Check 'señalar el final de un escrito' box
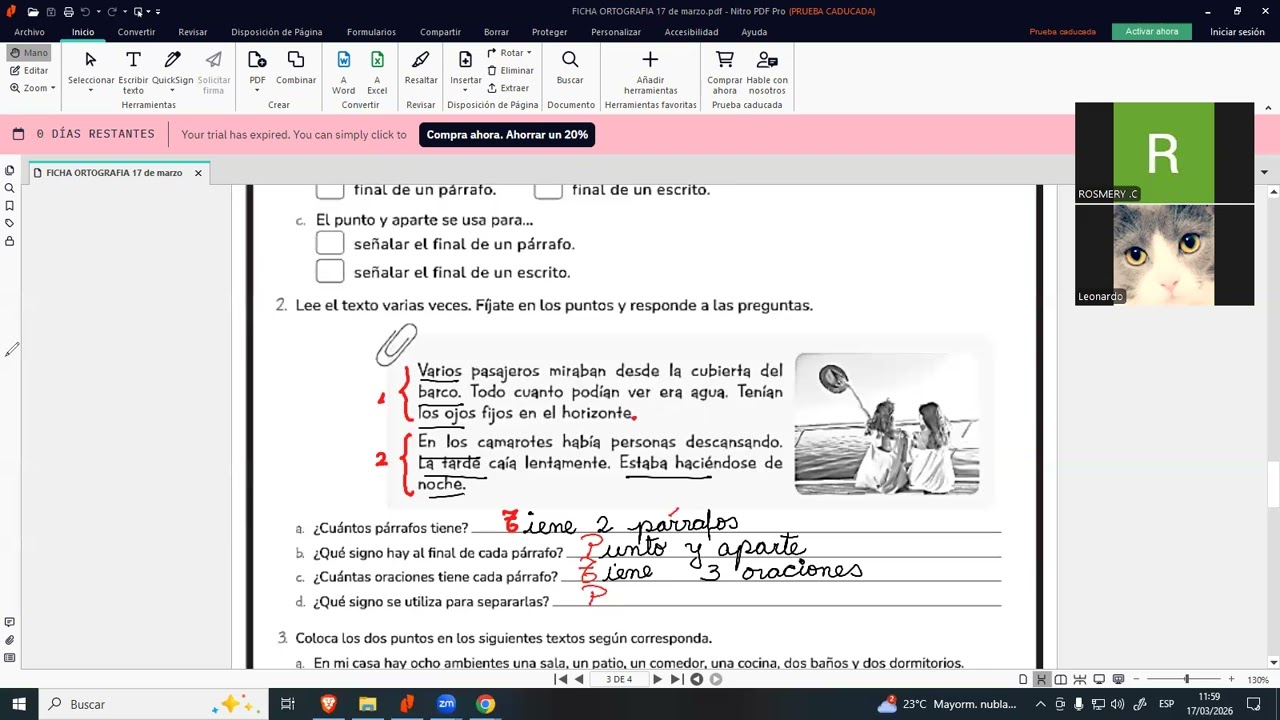This screenshot has width=1280, height=720. coord(330,271)
